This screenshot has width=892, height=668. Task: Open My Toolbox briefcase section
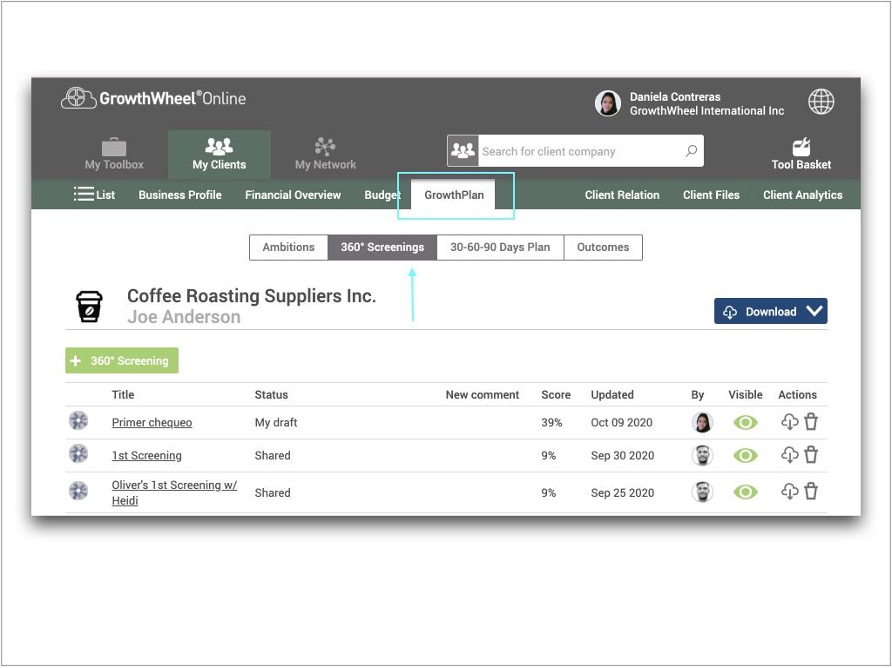[x=114, y=154]
